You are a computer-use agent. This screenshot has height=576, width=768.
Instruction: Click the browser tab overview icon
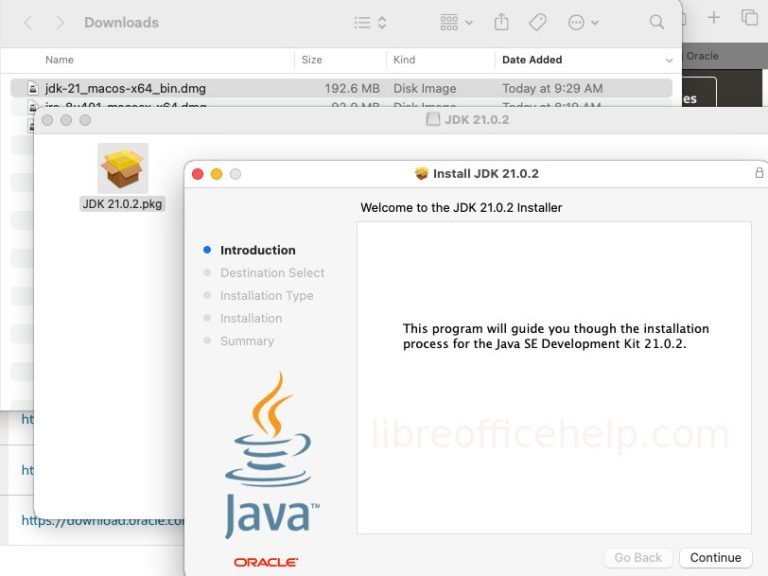click(749, 18)
